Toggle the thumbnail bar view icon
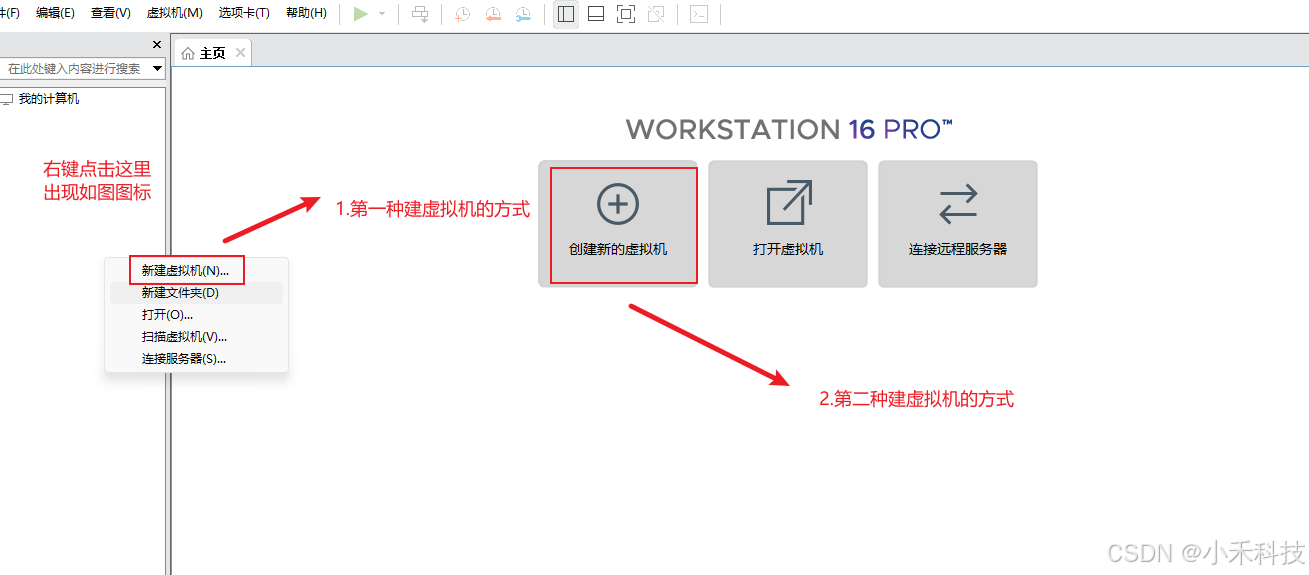Viewport: 1309px width, 575px height. point(596,14)
